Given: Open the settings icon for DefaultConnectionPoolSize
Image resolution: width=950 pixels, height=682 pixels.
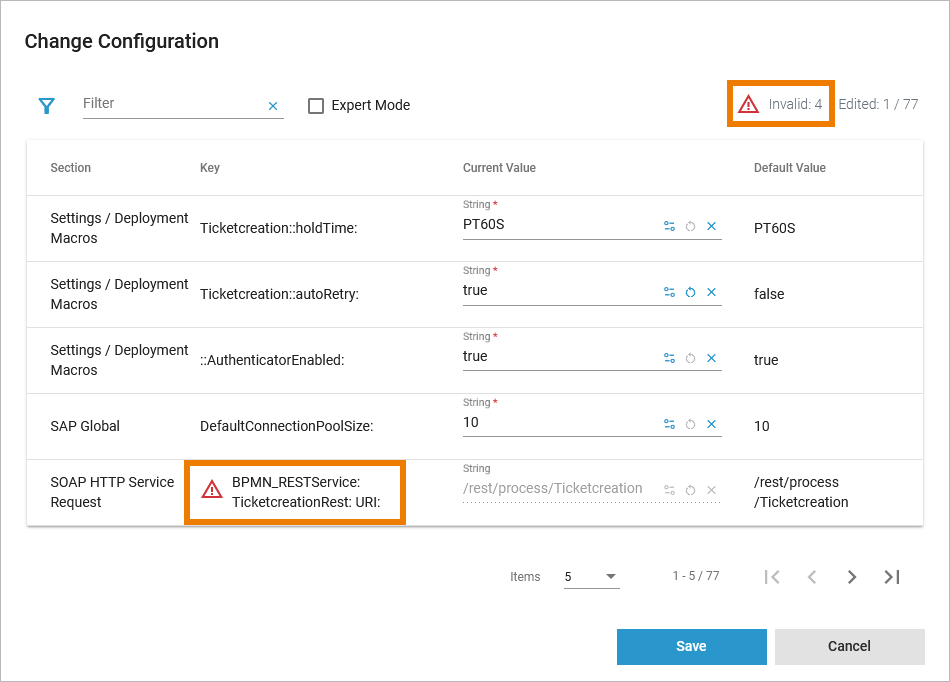Looking at the screenshot, I should point(669,424).
